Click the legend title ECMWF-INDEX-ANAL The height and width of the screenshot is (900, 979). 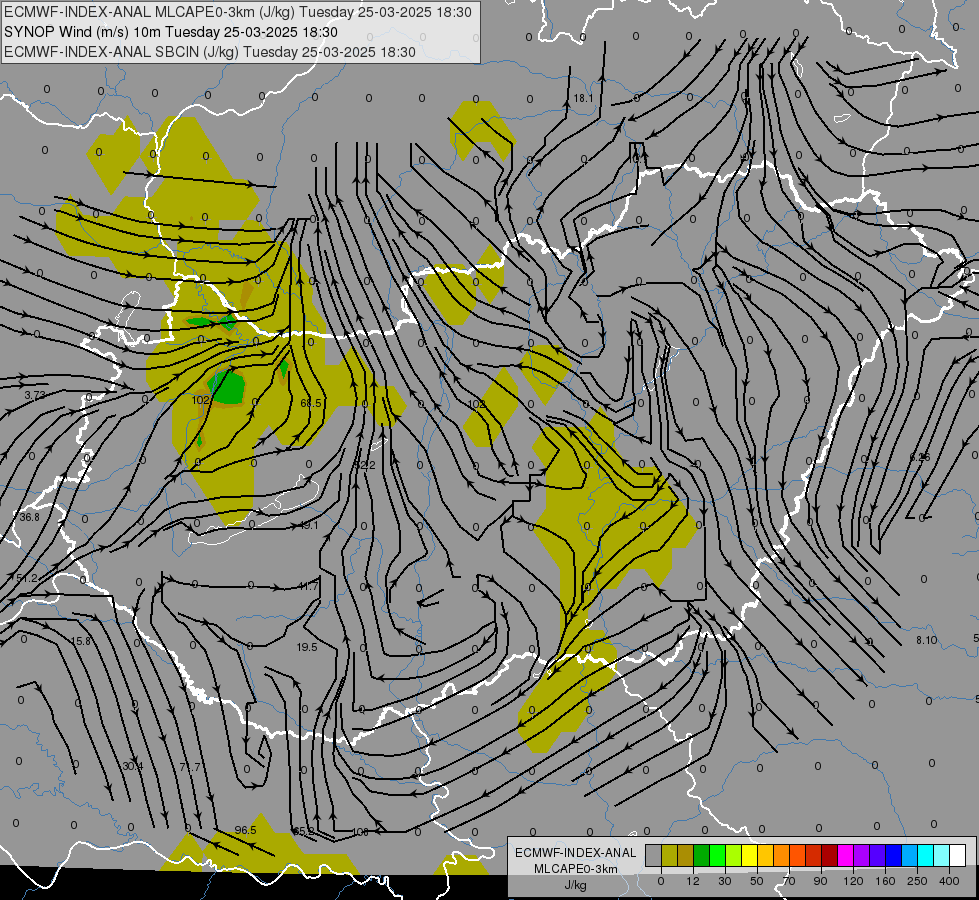pos(576,853)
